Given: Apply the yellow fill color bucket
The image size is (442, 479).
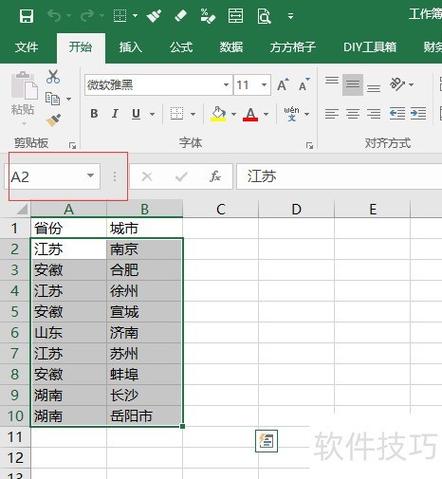Looking at the screenshot, I should coord(219,114).
